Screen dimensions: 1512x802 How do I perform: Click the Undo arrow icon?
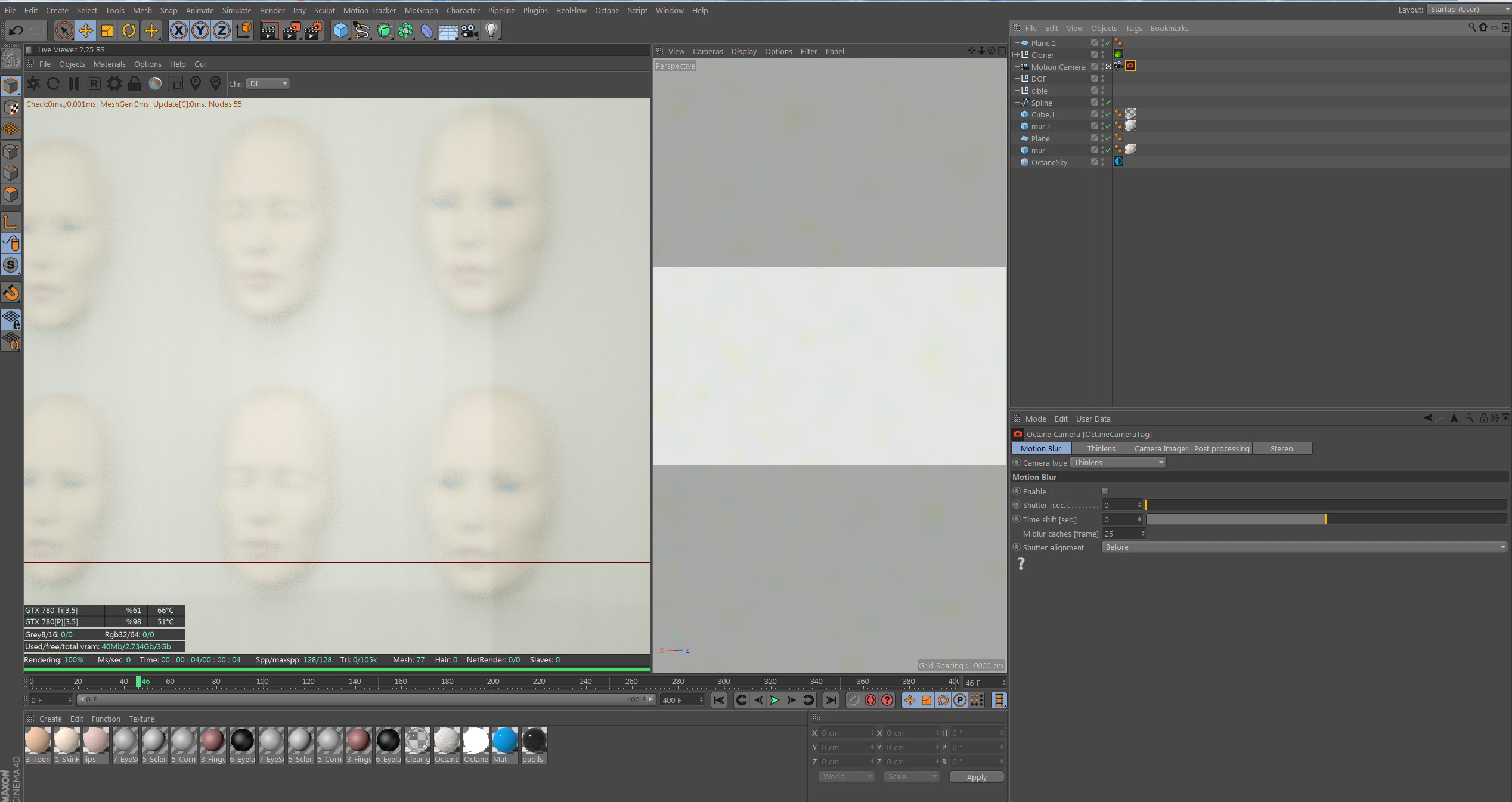pyautogui.click(x=16, y=30)
